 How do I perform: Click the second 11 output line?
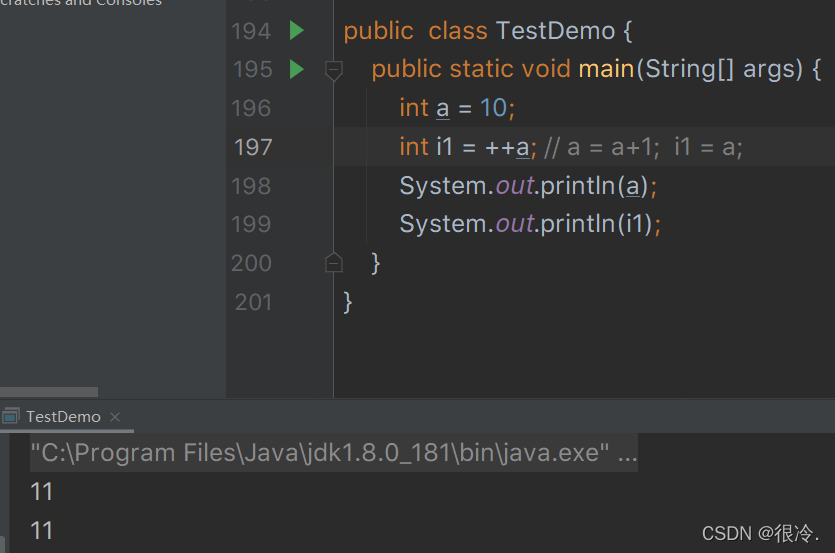point(42,531)
